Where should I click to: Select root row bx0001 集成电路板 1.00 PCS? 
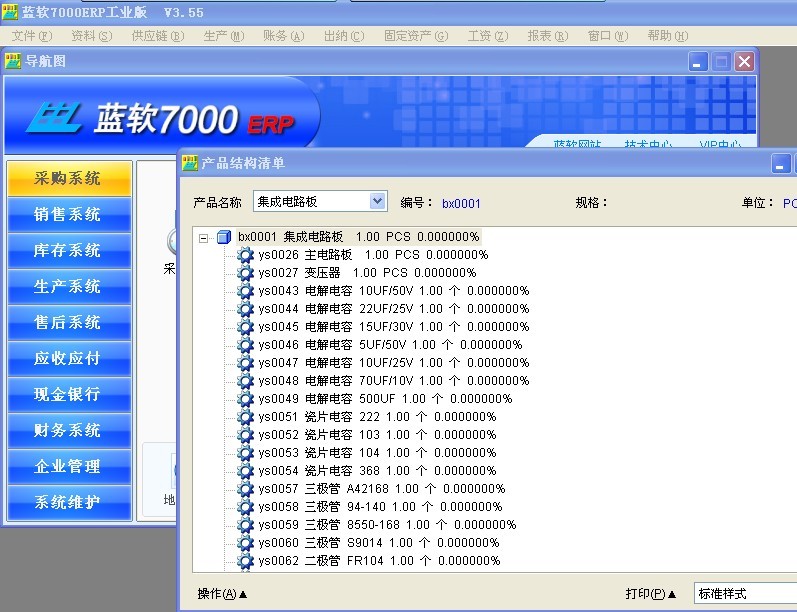pos(358,237)
